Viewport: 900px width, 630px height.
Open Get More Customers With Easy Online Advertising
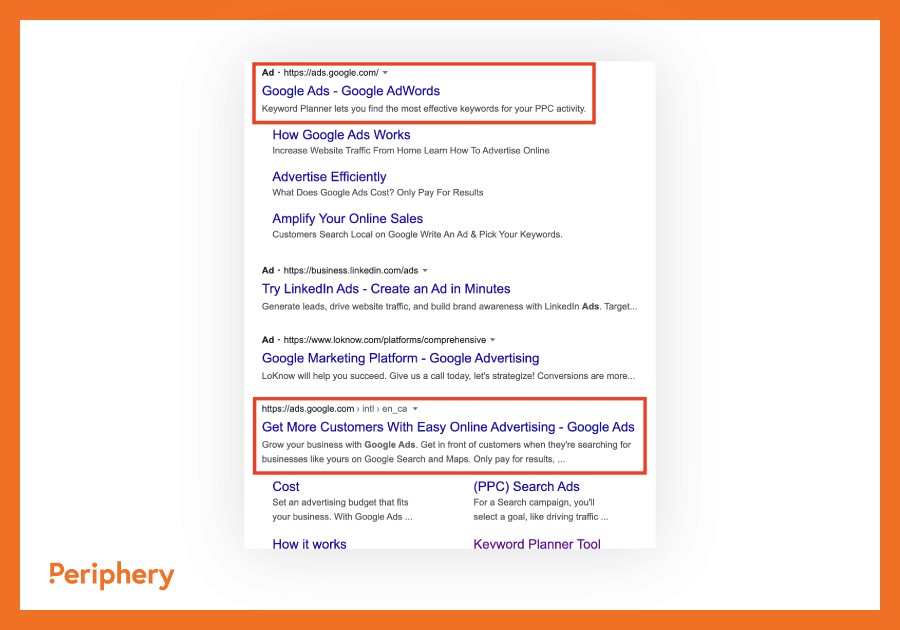click(448, 427)
